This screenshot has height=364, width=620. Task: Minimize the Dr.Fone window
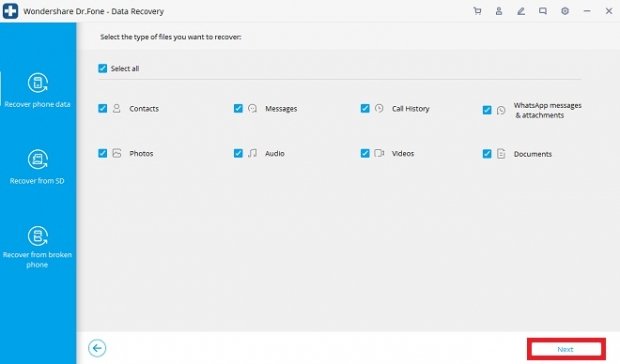(x=587, y=11)
